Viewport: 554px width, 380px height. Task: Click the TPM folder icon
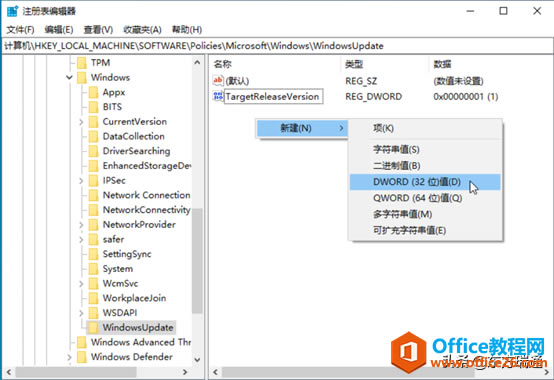tap(82, 63)
